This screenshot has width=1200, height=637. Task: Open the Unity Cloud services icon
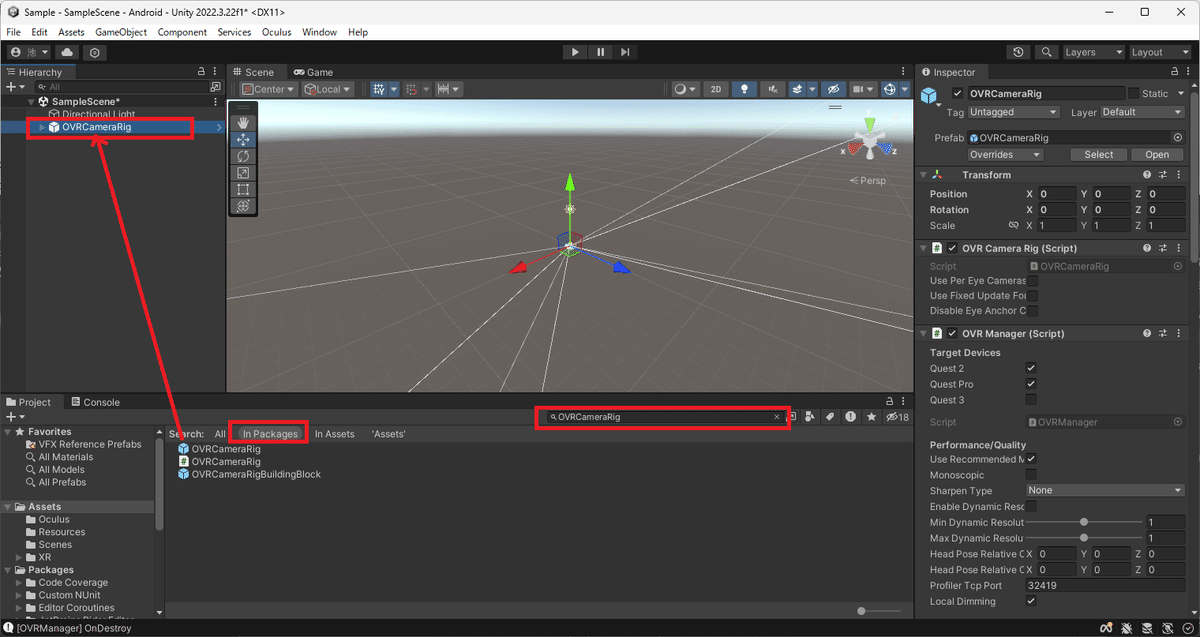[x=67, y=52]
